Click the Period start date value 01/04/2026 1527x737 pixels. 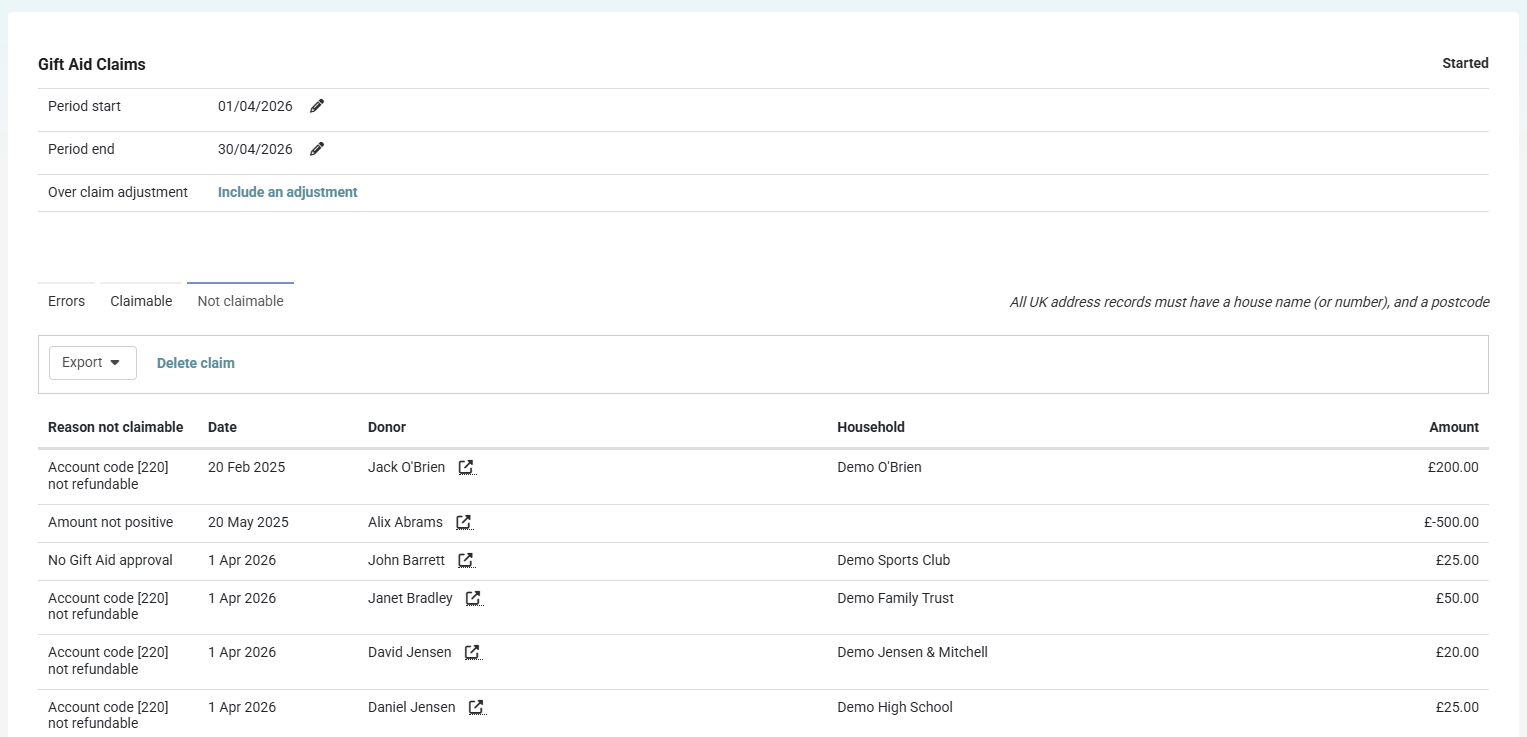[255, 106]
